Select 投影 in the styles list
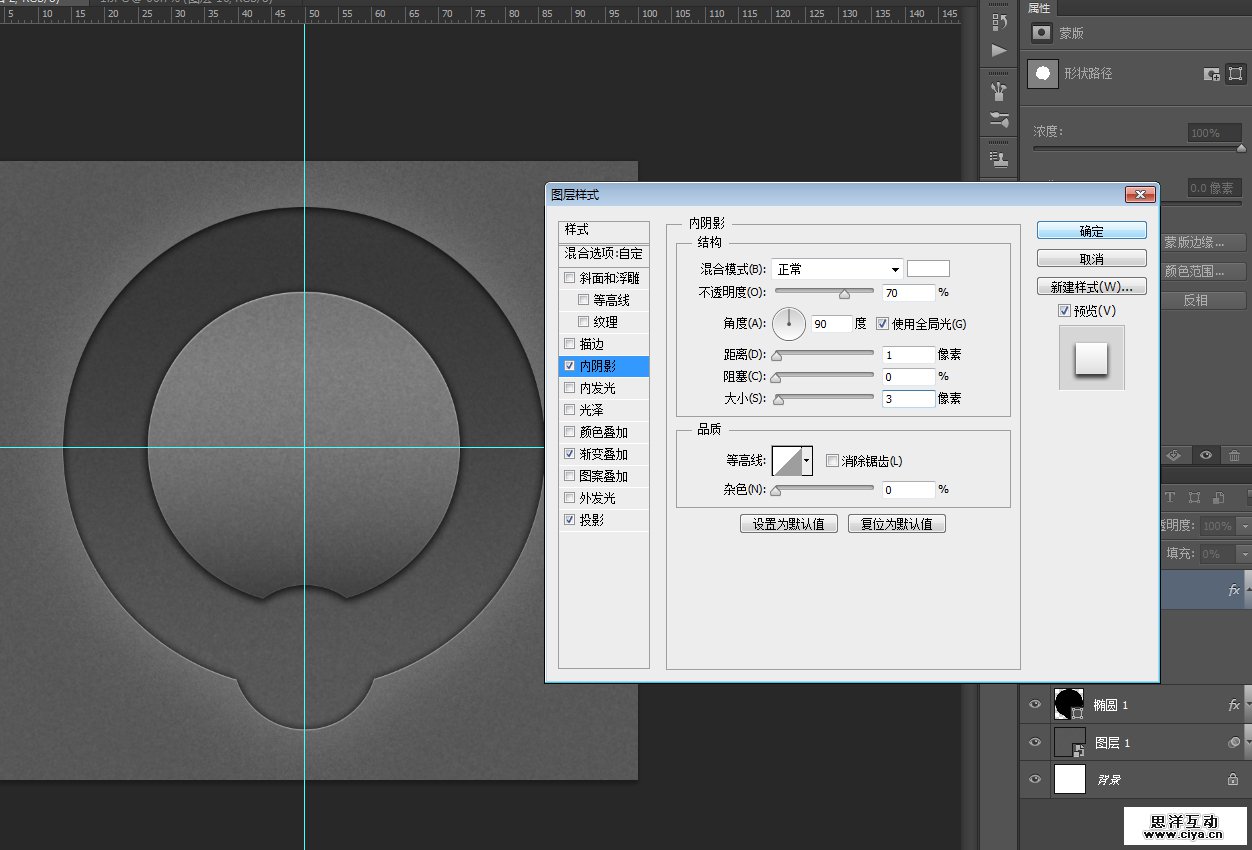 pos(591,520)
